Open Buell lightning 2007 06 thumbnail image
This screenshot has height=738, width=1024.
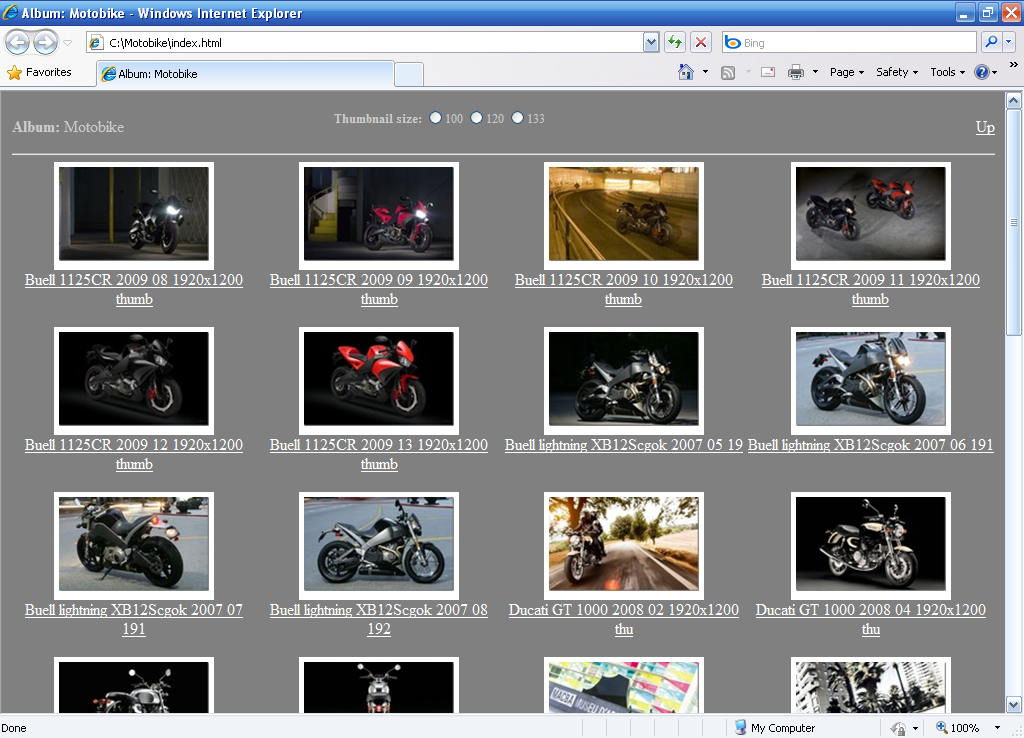point(871,379)
